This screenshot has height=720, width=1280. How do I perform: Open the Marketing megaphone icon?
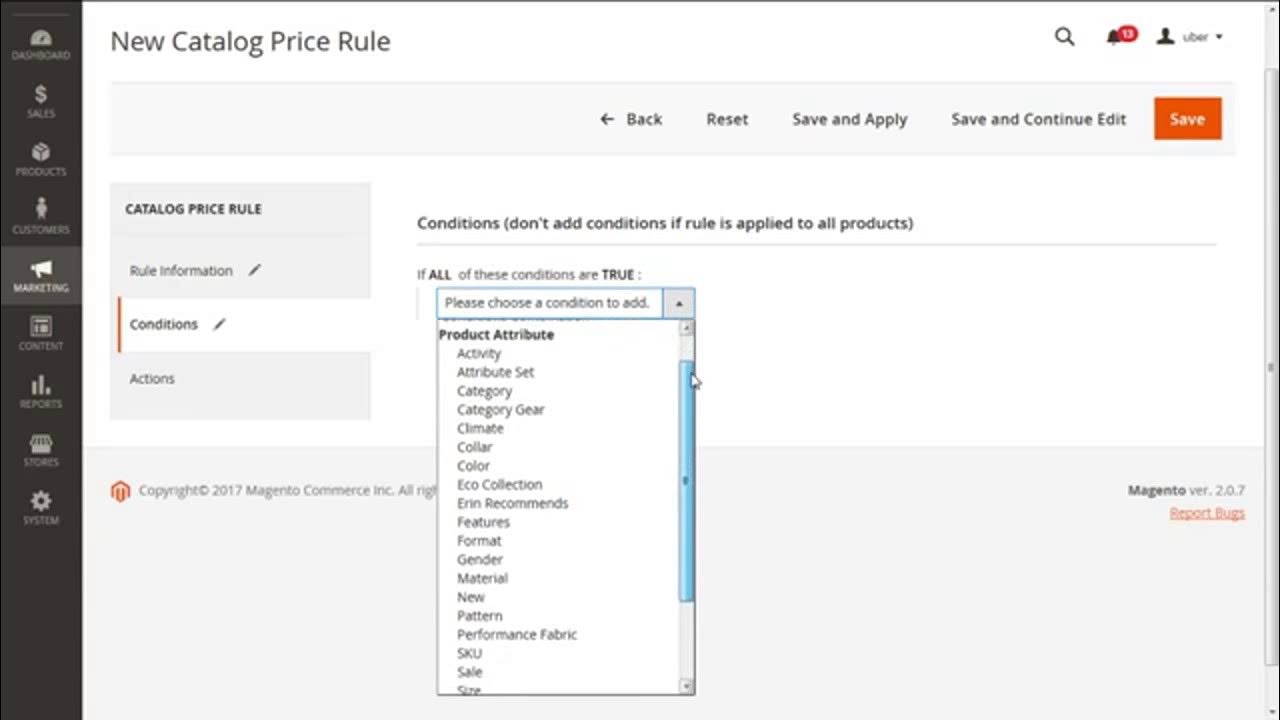click(x=41, y=268)
